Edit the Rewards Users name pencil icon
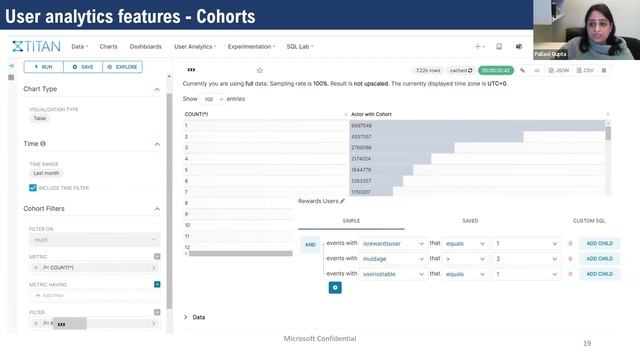The width and height of the screenshot is (640, 360). point(342,201)
